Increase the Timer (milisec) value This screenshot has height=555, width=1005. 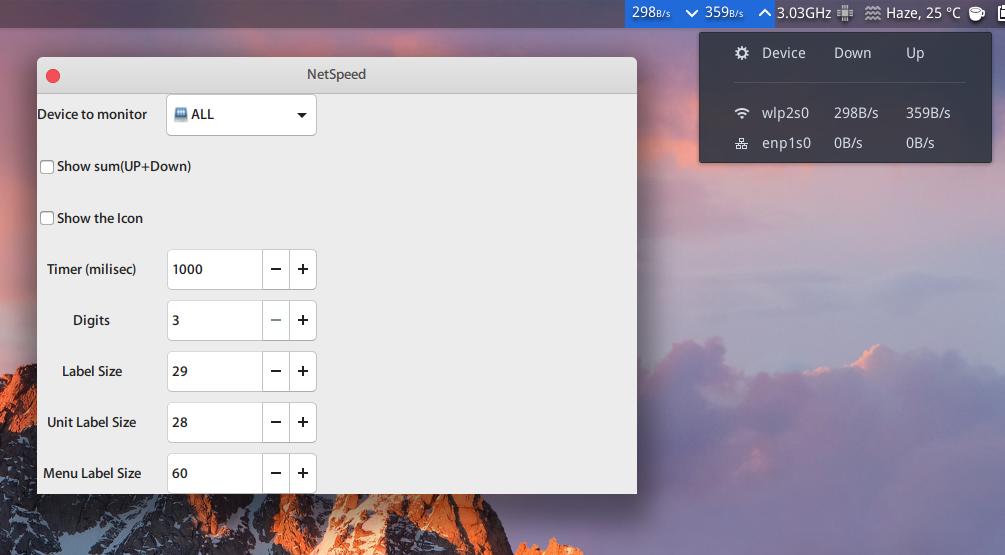pyautogui.click(x=303, y=269)
